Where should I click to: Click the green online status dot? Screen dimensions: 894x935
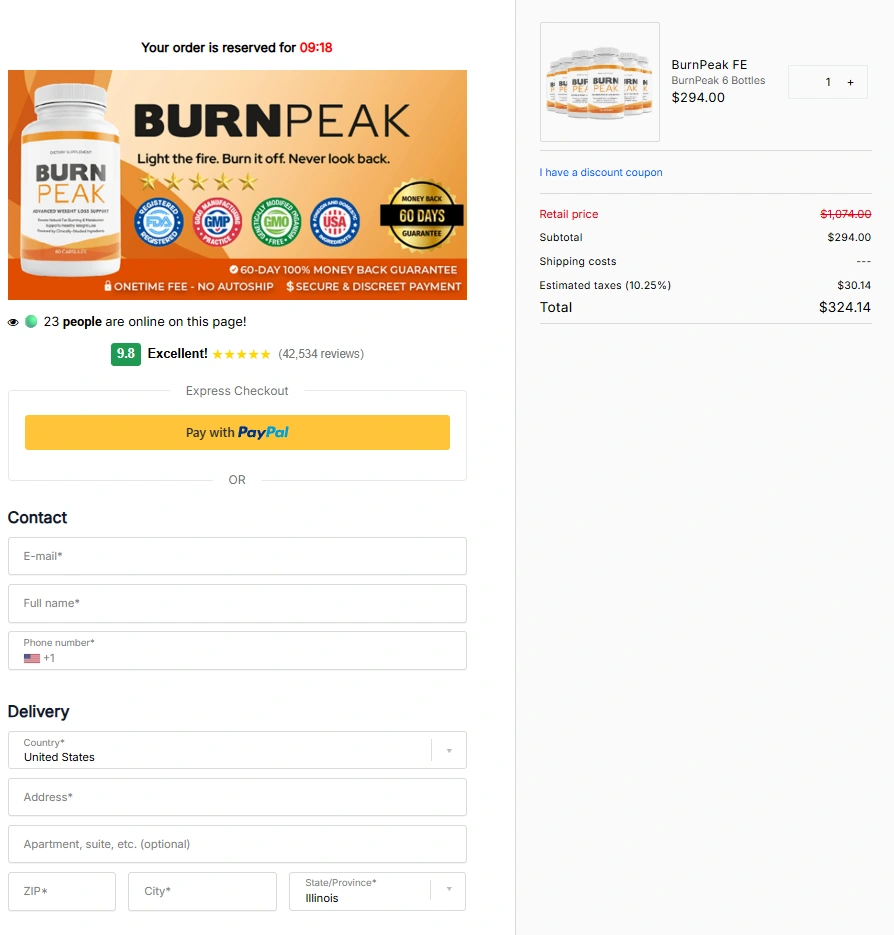(31, 321)
